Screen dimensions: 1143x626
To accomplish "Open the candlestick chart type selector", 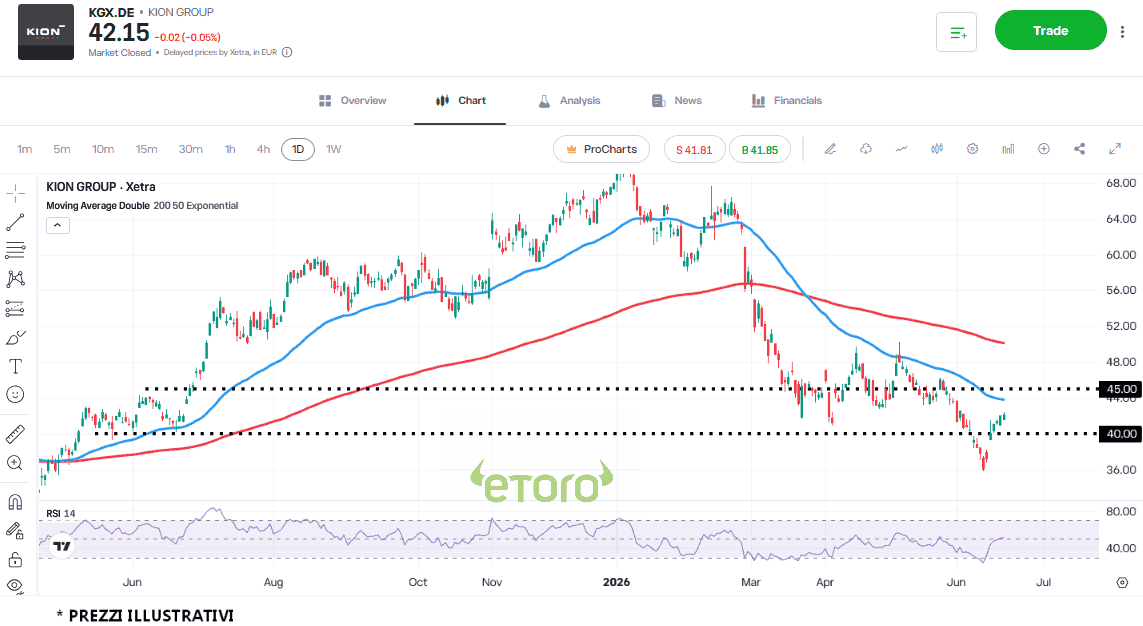I will 937,149.
